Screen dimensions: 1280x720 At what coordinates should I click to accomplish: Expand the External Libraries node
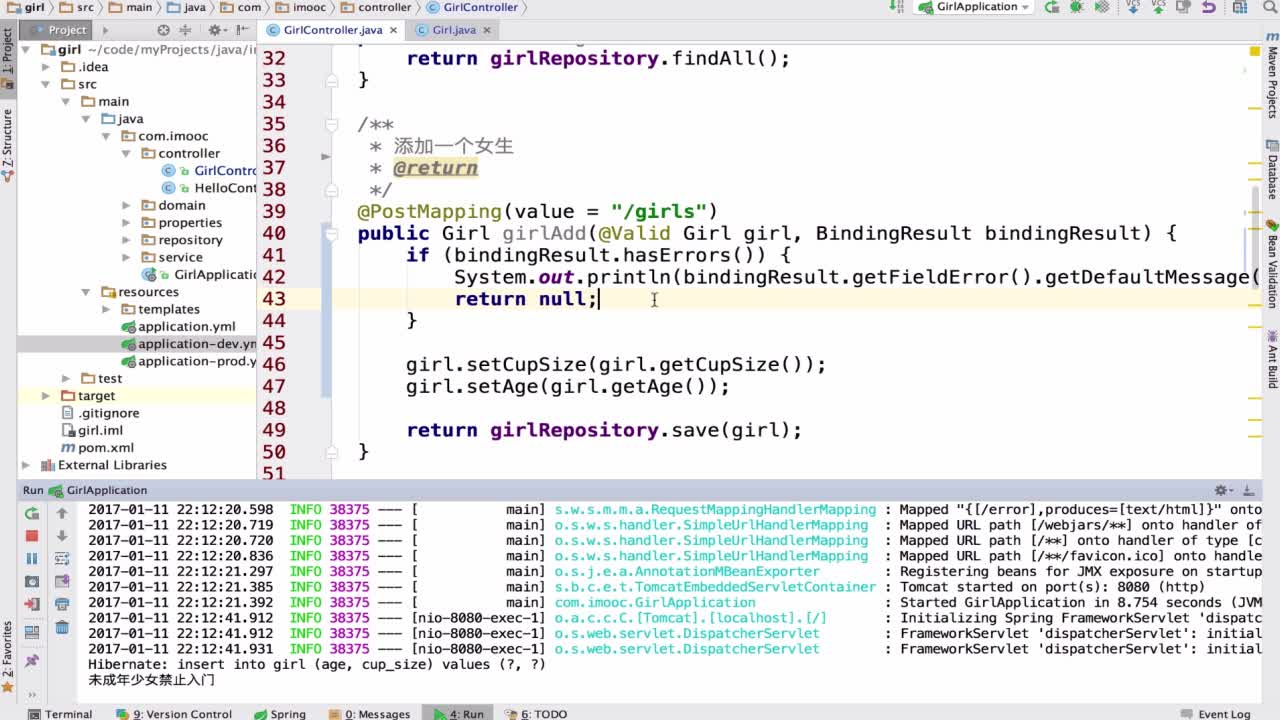pyautogui.click(x=26, y=465)
